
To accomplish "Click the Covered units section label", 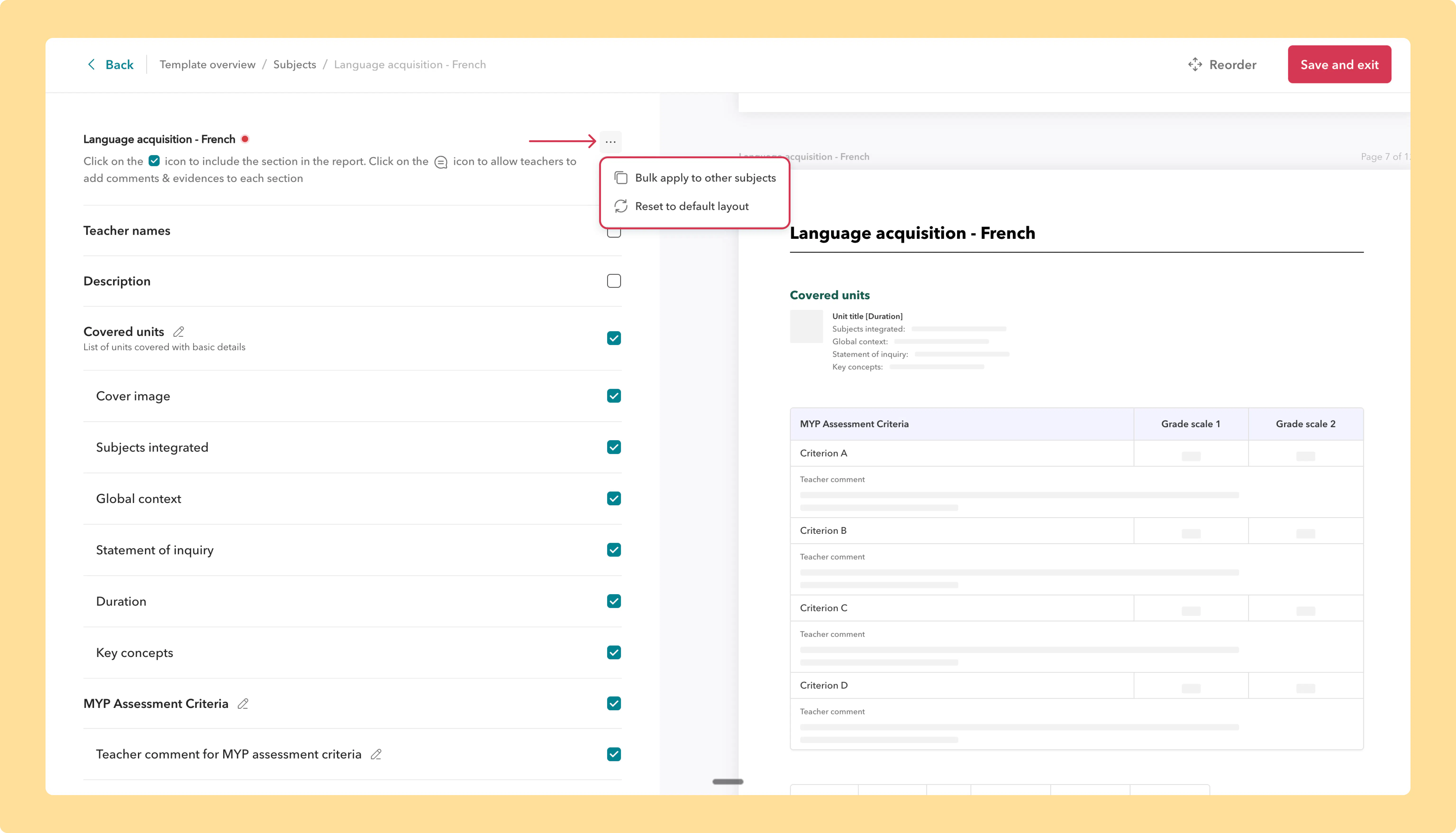I will pos(123,332).
